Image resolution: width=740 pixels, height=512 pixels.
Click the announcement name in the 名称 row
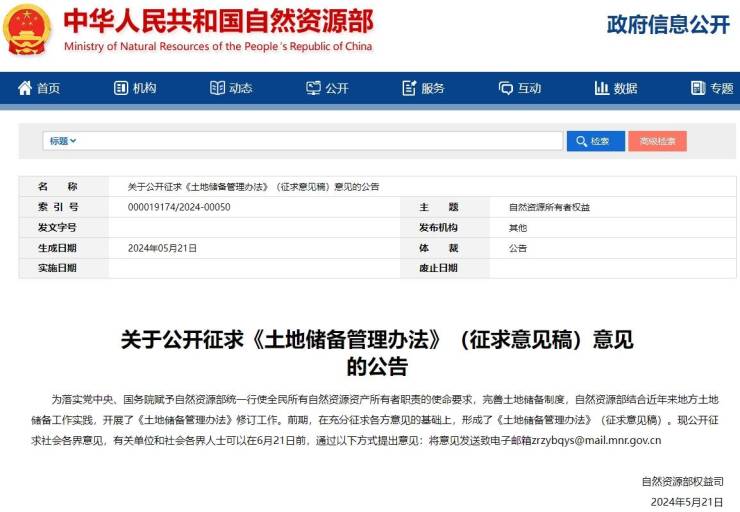[253, 187]
